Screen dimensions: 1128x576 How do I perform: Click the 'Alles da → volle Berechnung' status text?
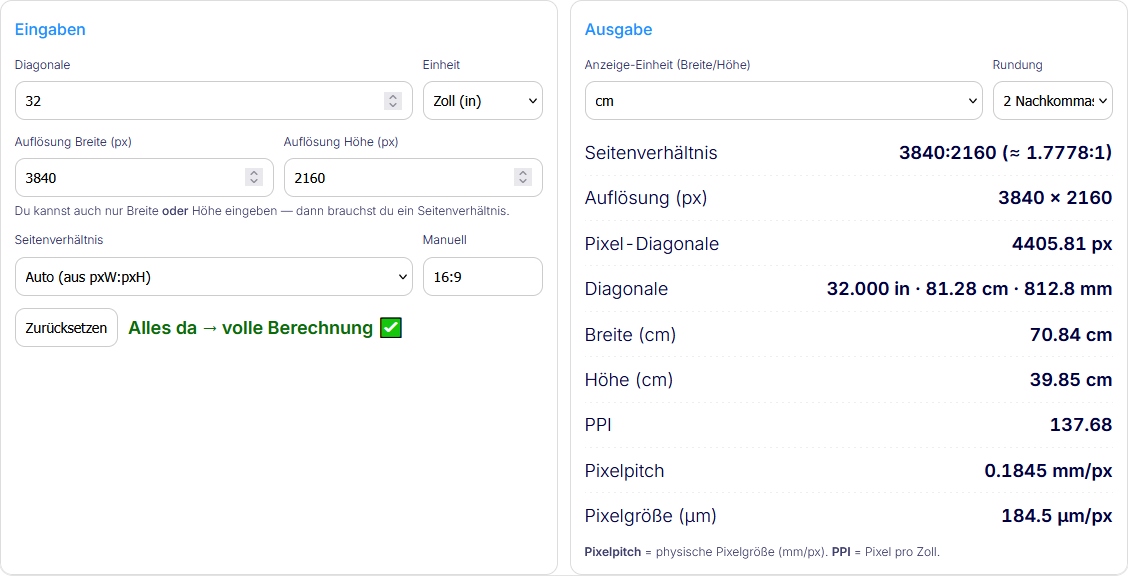pyautogui.click(x=250, y=327)
